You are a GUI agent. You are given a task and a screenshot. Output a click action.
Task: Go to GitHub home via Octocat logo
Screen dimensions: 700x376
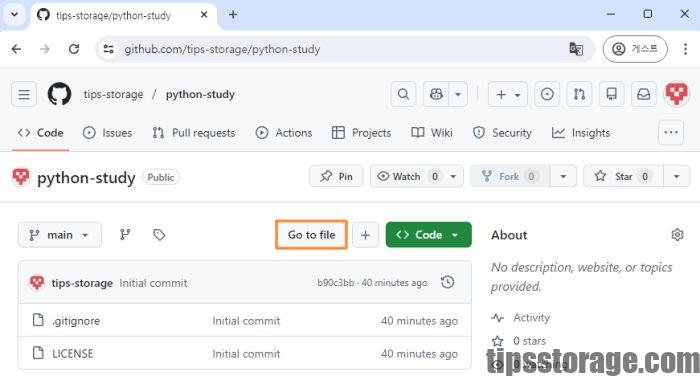click(59, 94)
